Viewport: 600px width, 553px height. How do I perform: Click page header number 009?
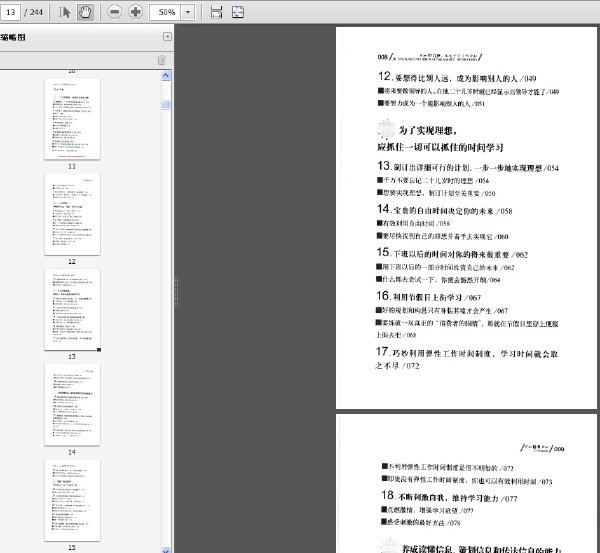[559, 449]
